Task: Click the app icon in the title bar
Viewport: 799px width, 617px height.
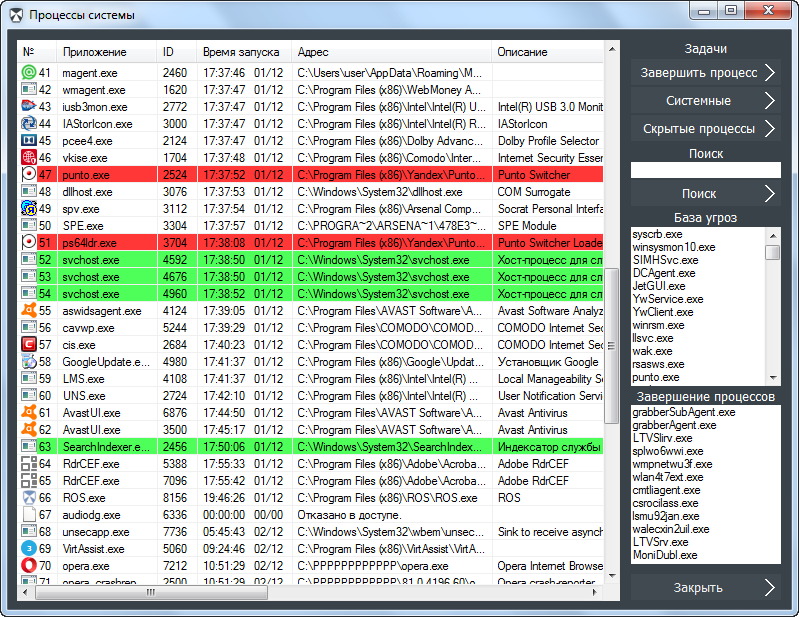Action: [x=15, y=15]
